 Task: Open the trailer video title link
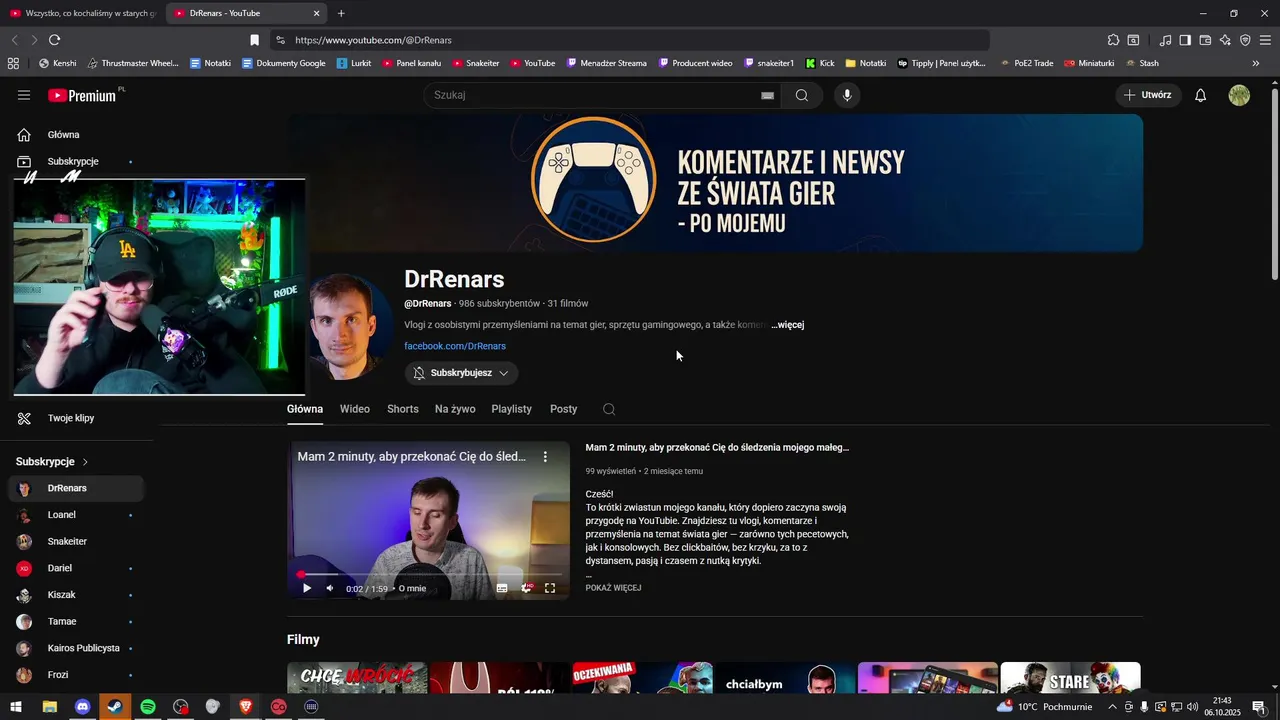pyautogui.click(x=717, y=447)
